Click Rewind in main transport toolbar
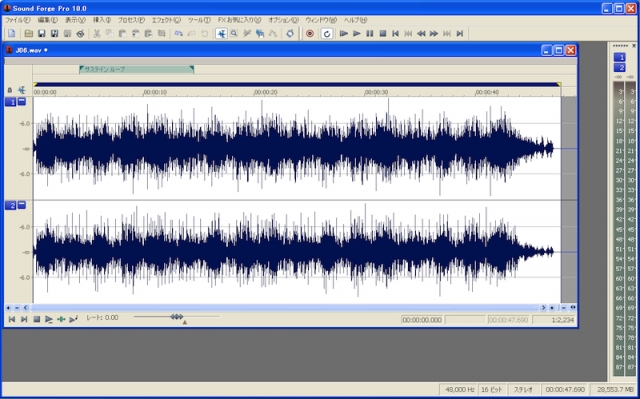 coord(421,33)
